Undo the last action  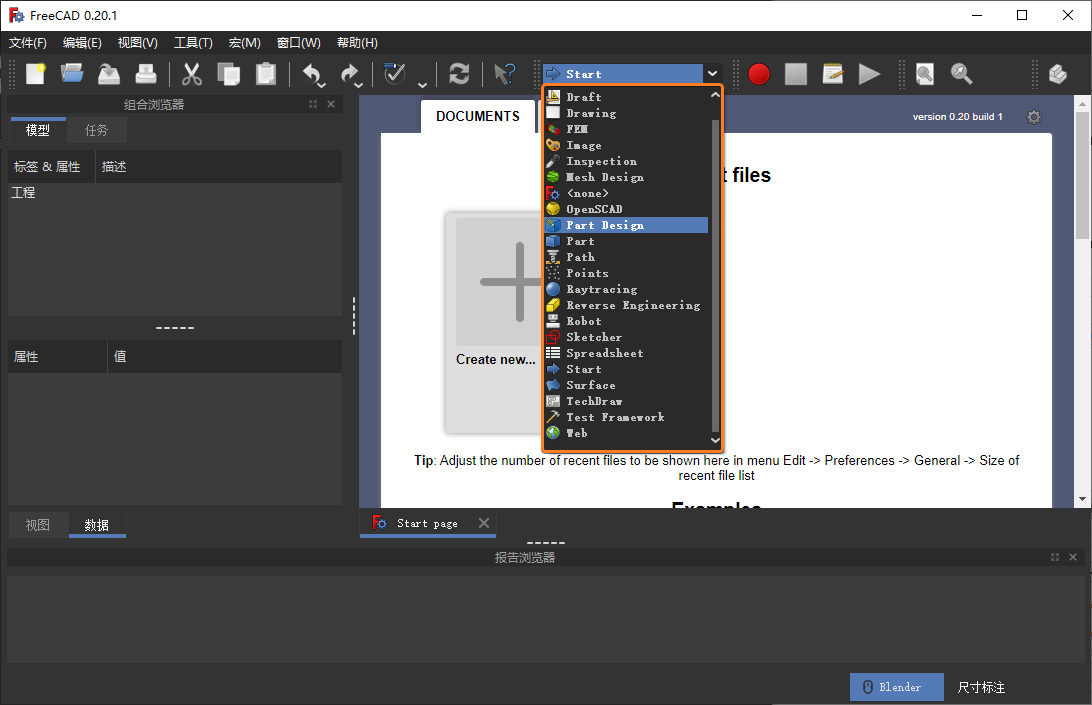point(311,73)
